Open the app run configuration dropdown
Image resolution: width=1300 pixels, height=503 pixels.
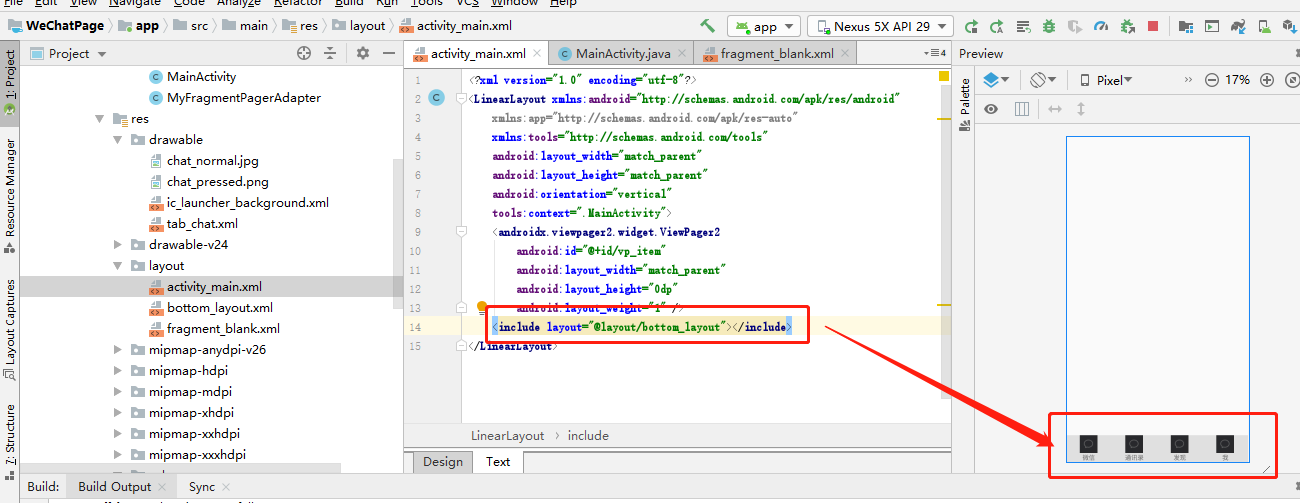pos(764,26)
